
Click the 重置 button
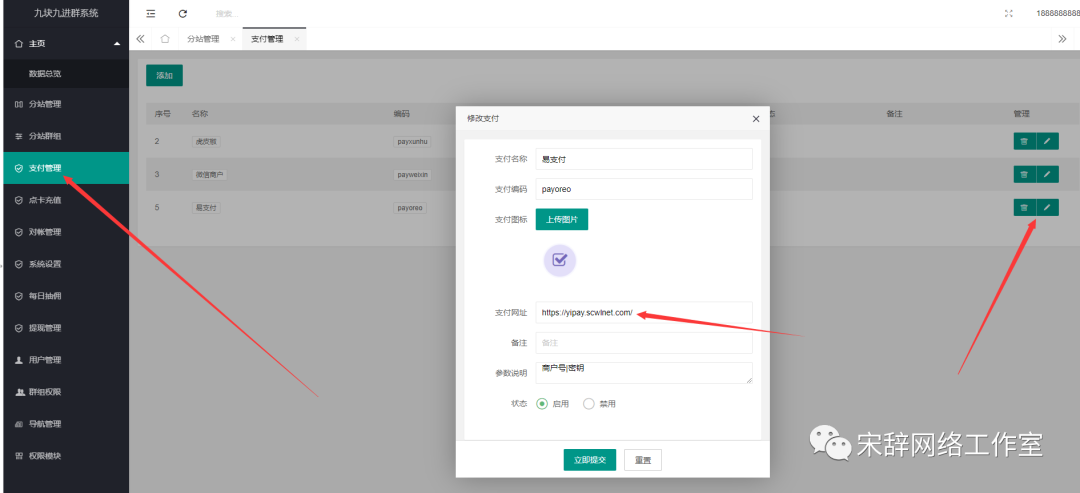tap(643, 460)
